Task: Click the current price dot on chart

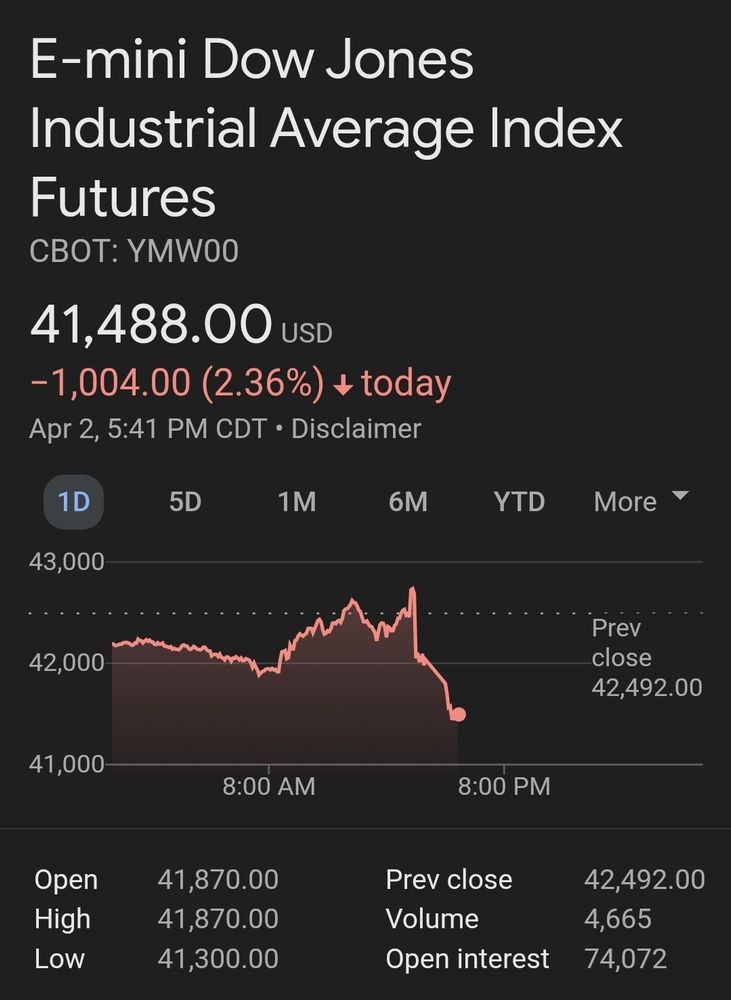Action: coord(458,714)
